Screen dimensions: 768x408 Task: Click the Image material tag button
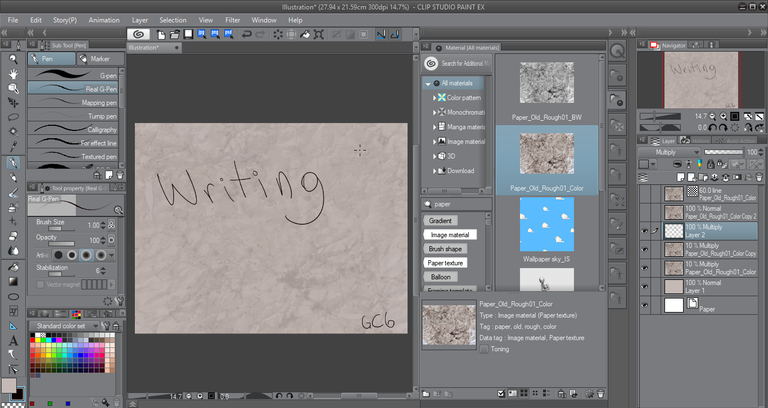pos(450,235)
